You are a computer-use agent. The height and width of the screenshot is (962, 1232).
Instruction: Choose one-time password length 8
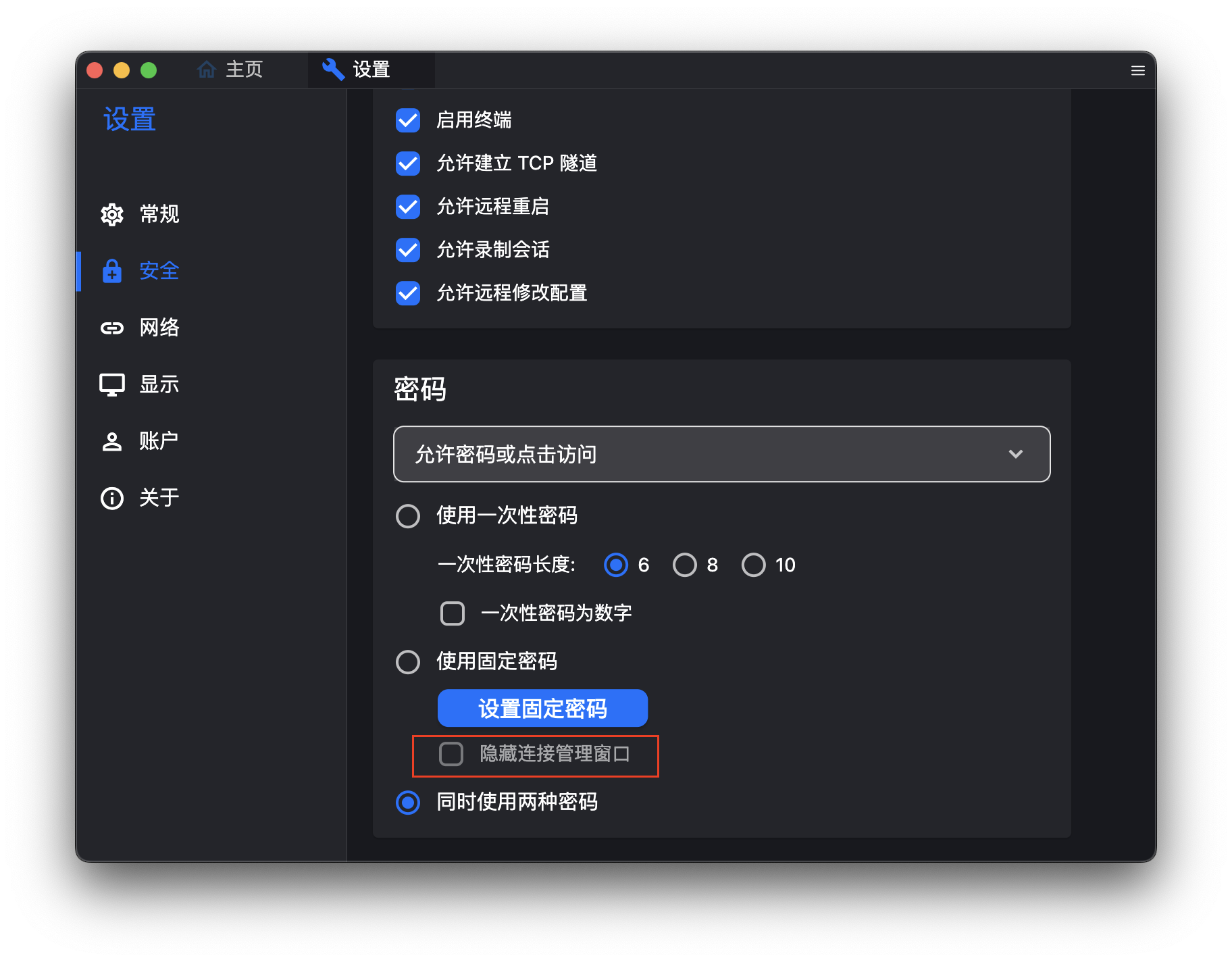pyautogui.click(x=685, y=565)
